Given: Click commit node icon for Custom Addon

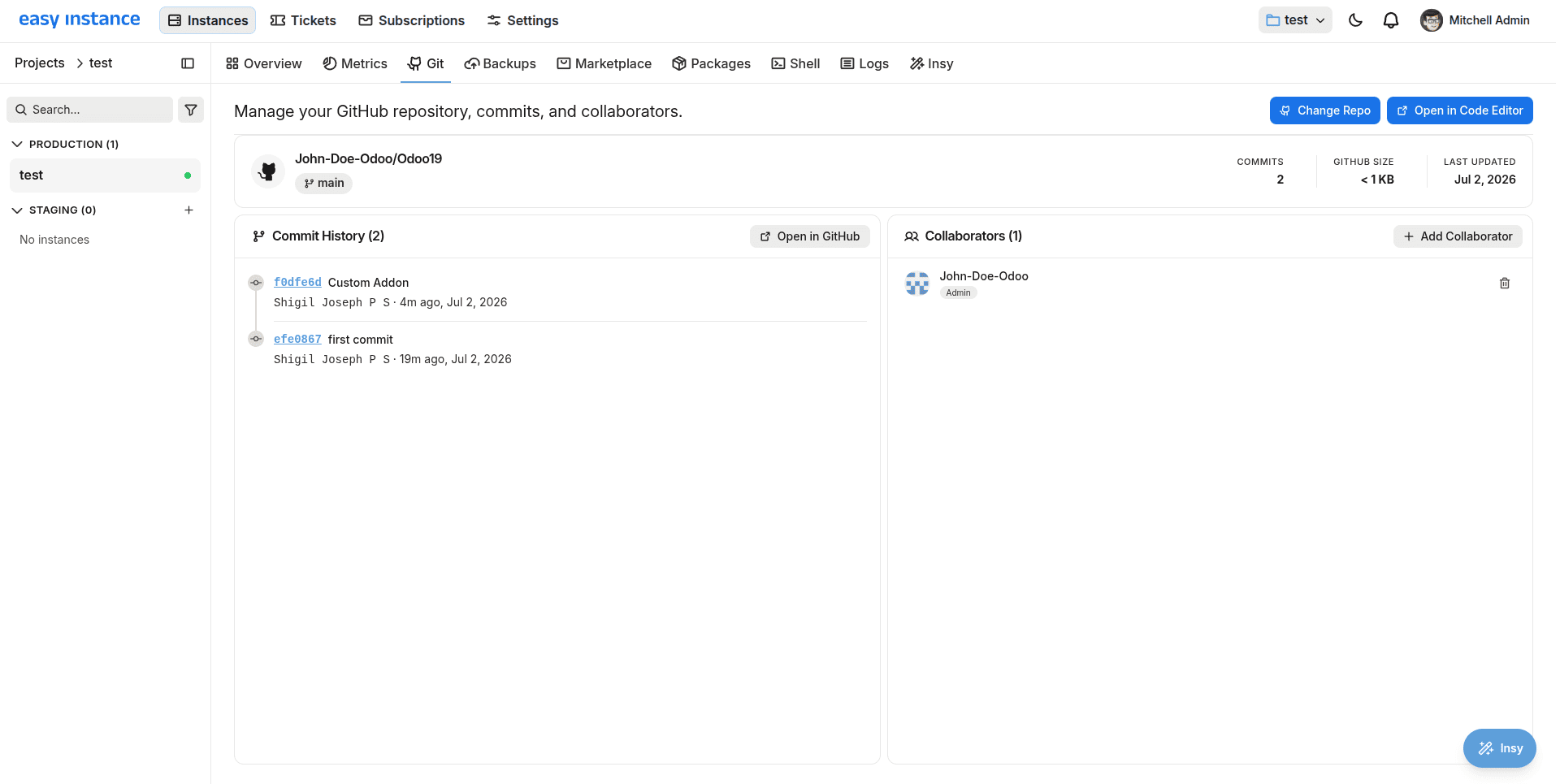Looking at the screenshot, I should point(256,283).
